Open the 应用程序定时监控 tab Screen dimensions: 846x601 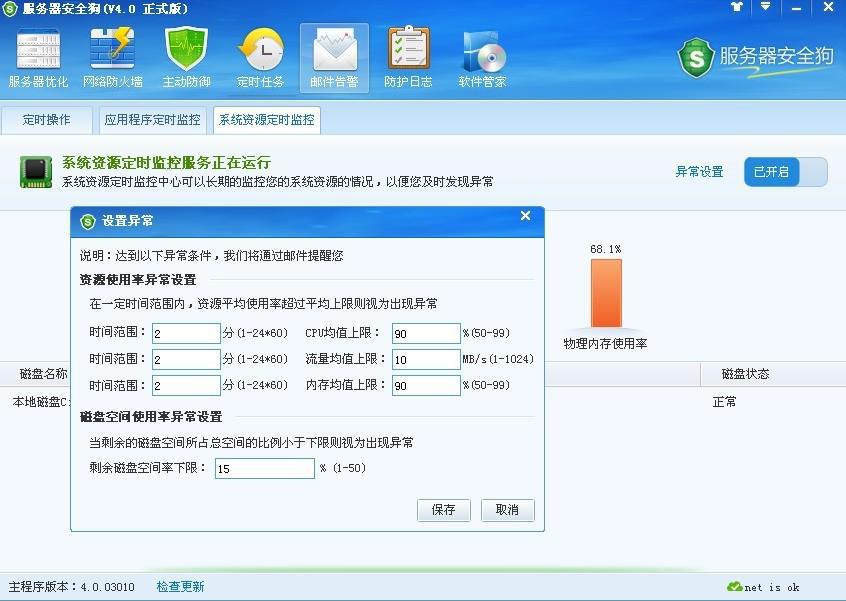pos(152,119)
